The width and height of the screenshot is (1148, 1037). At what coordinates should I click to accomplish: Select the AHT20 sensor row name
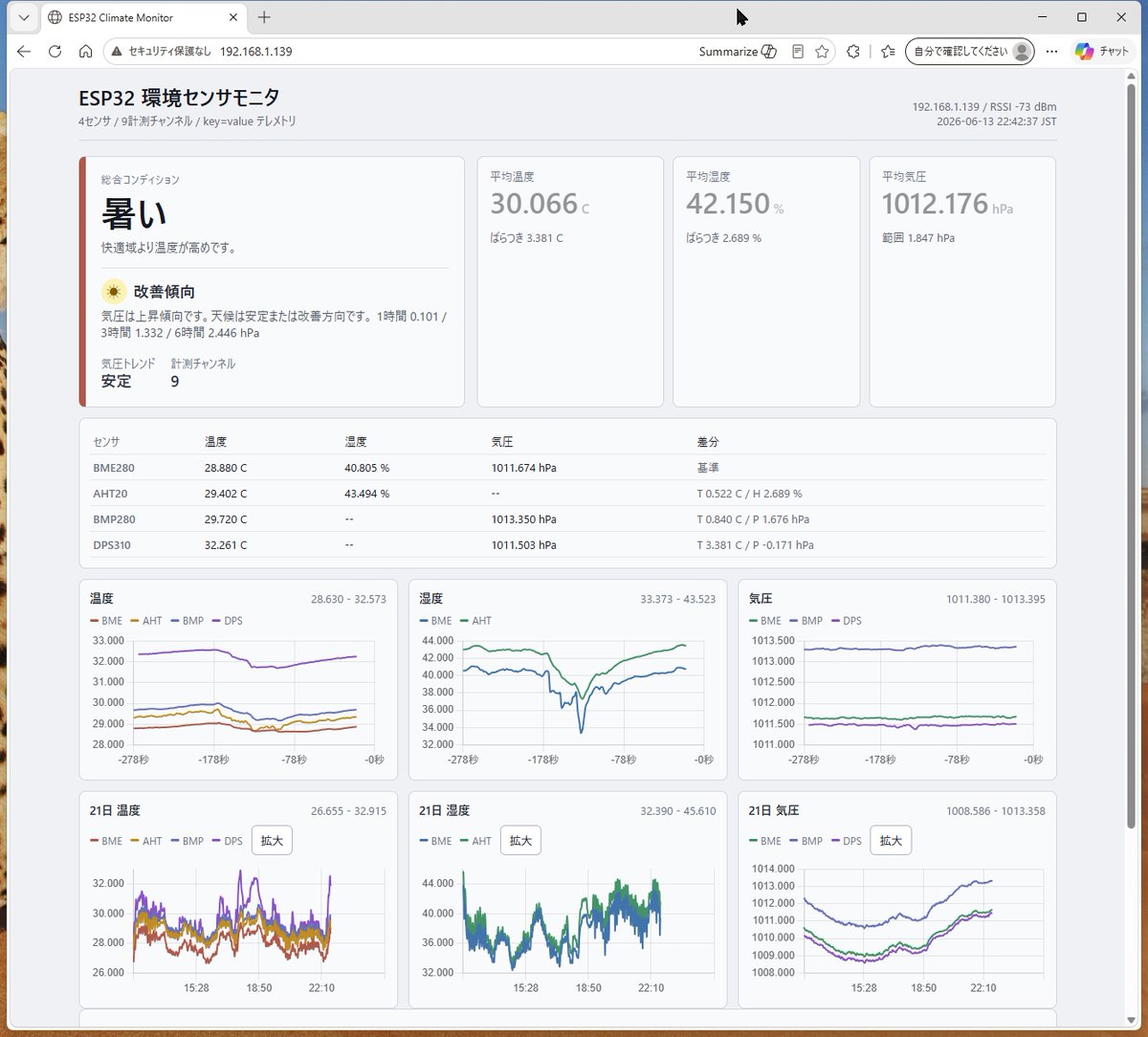click(110, 494)
